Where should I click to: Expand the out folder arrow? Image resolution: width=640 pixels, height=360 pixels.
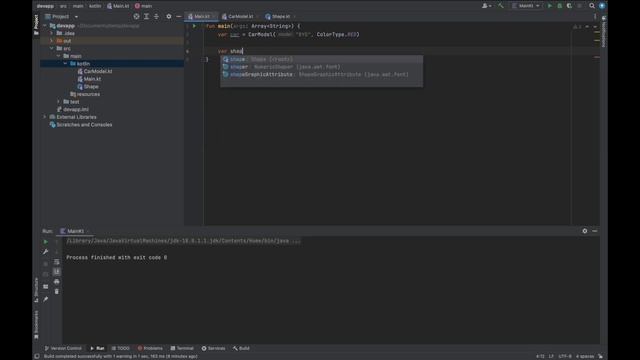click(x=51, y=41)
